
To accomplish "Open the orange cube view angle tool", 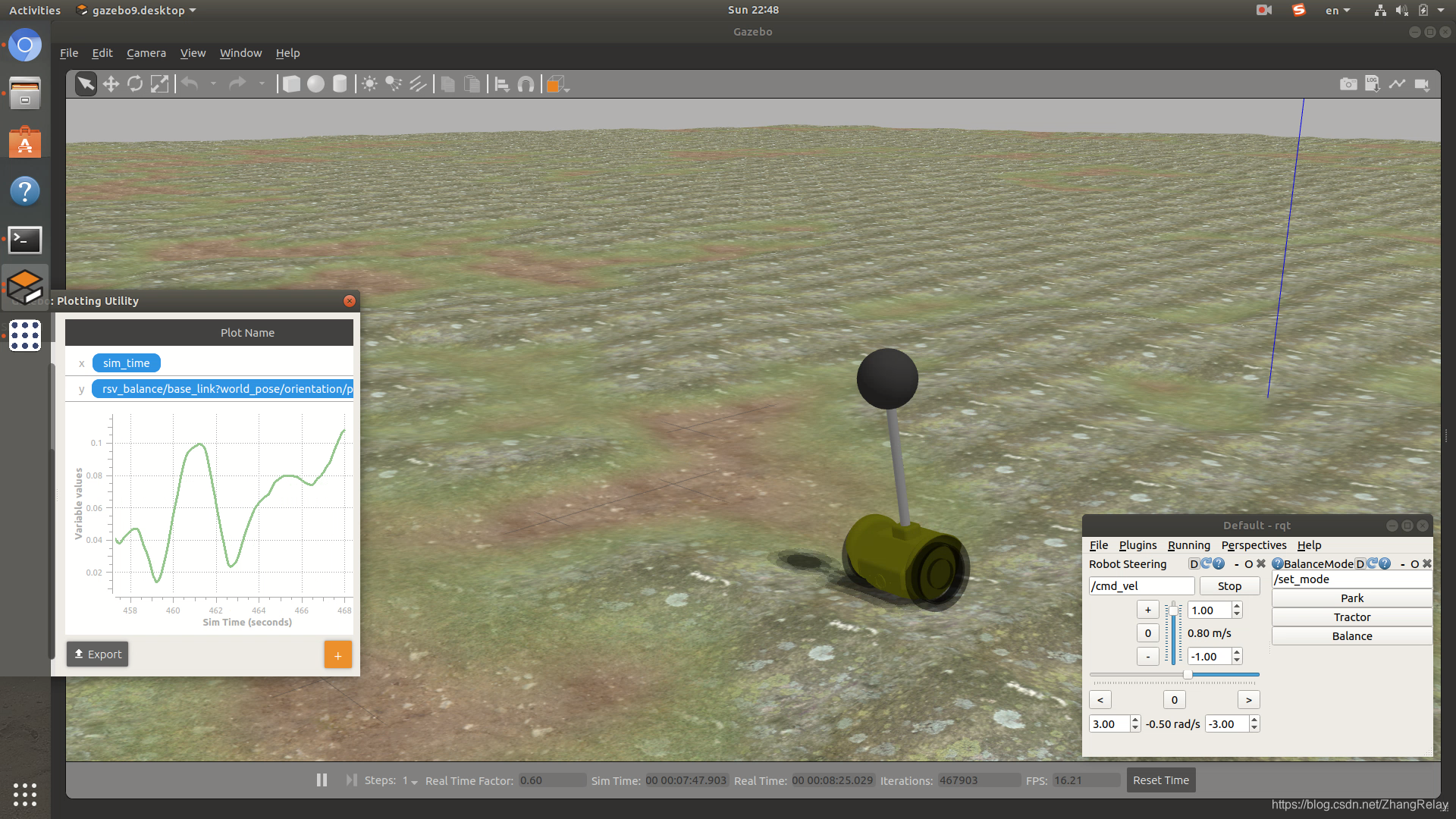I will tap(556, 84).
